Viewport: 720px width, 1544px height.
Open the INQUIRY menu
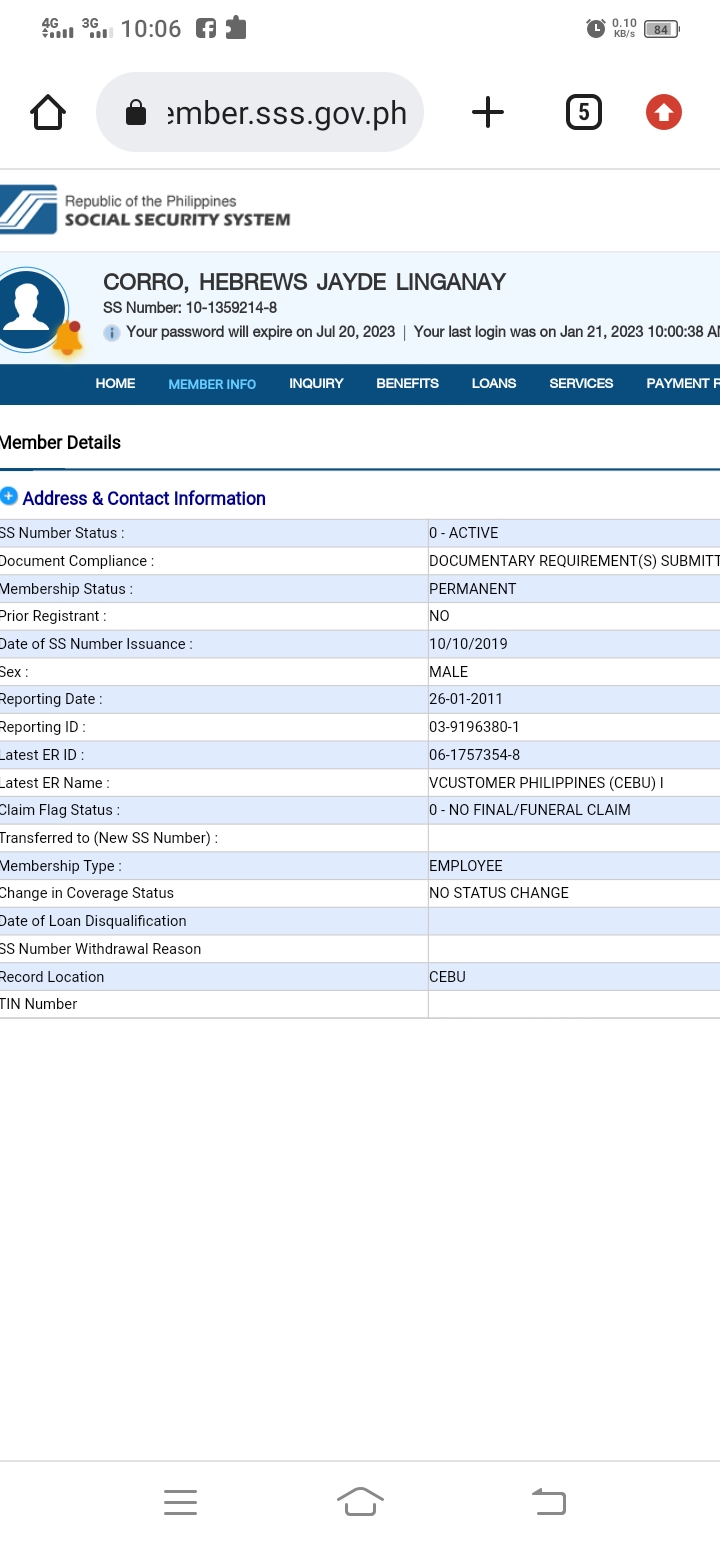[316, 384]
